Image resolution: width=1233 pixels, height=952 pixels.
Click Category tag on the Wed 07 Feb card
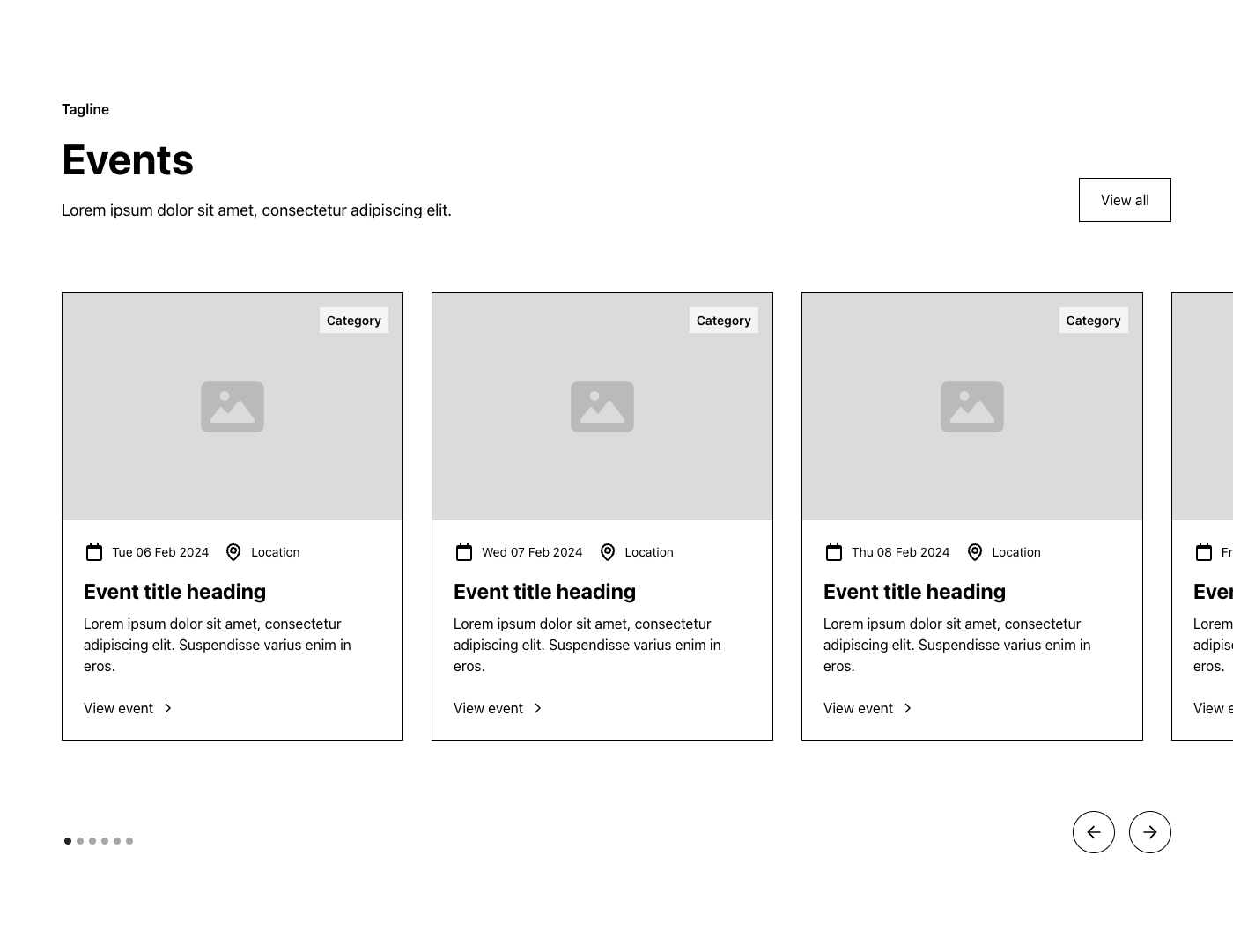724,321
